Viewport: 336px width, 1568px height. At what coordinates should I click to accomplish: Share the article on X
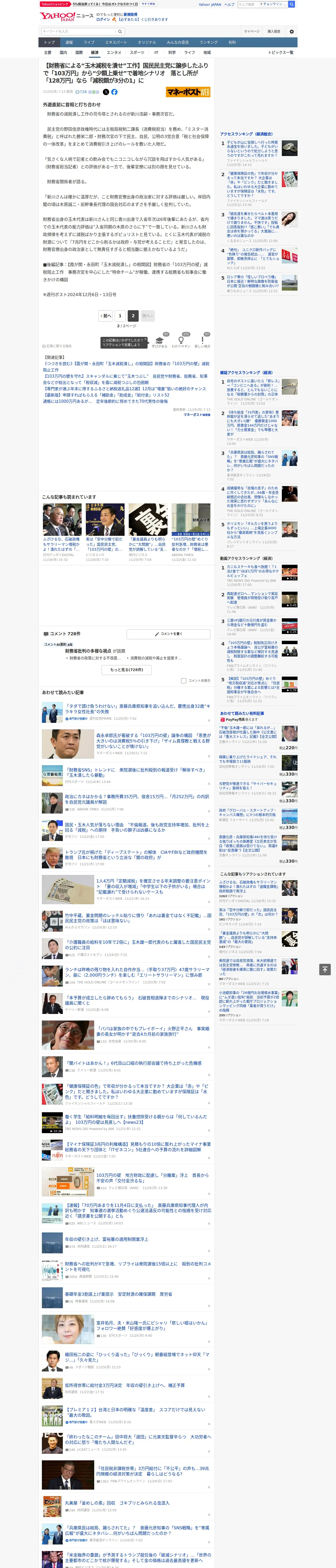(105, 92)
